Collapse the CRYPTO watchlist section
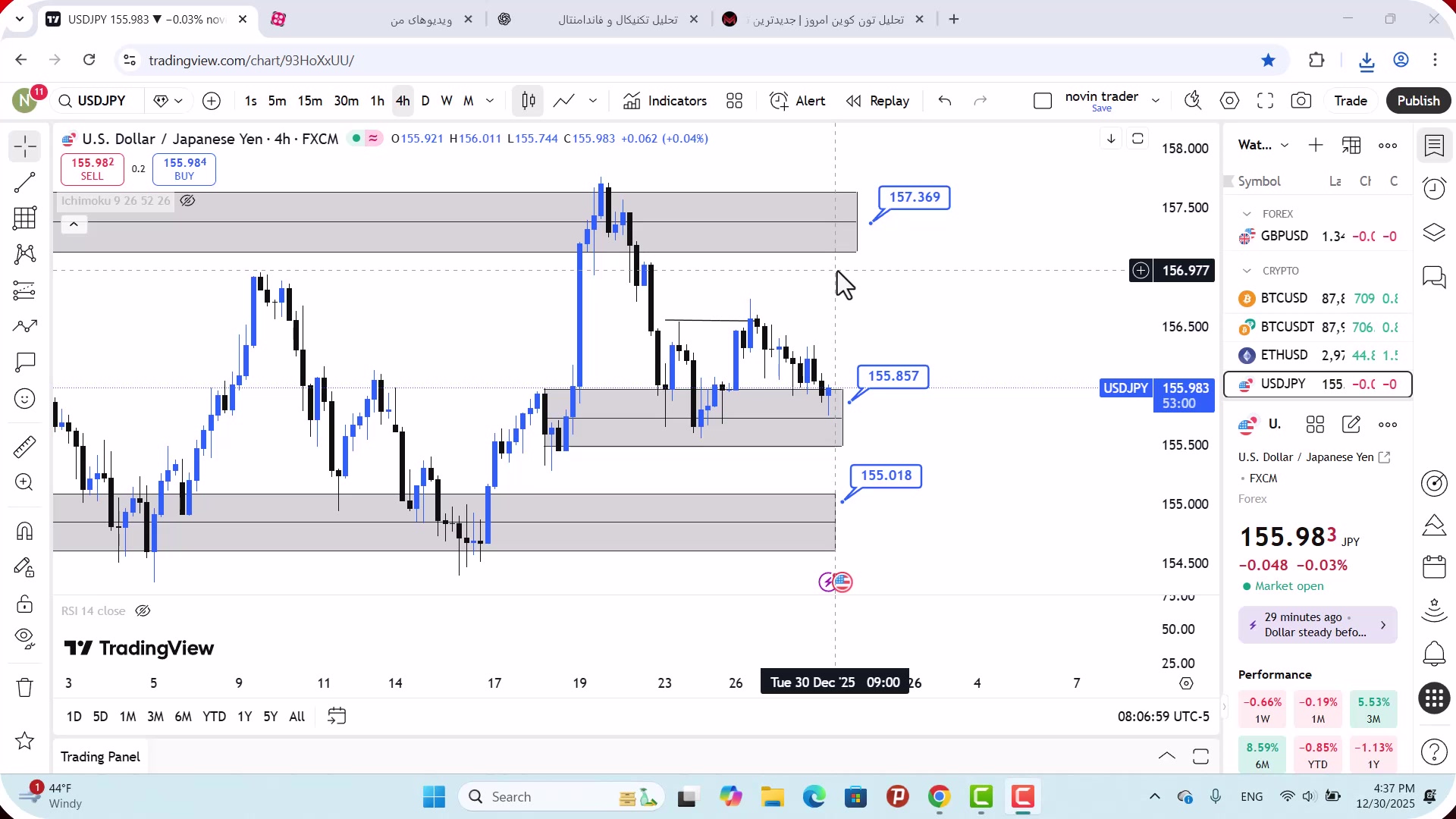 [x=1247, y=271]
